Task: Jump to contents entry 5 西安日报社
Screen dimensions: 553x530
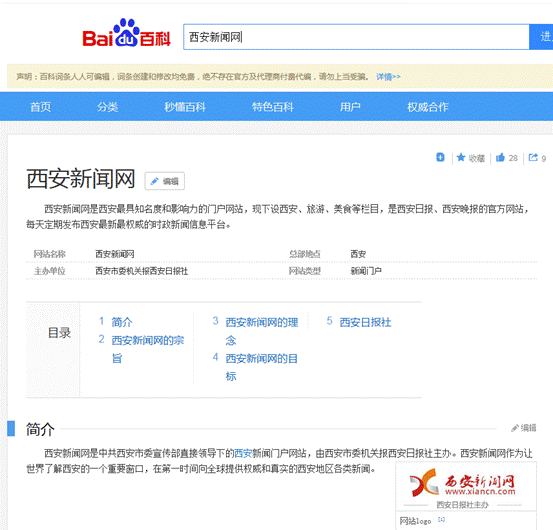Action: [x=365, y=322]
